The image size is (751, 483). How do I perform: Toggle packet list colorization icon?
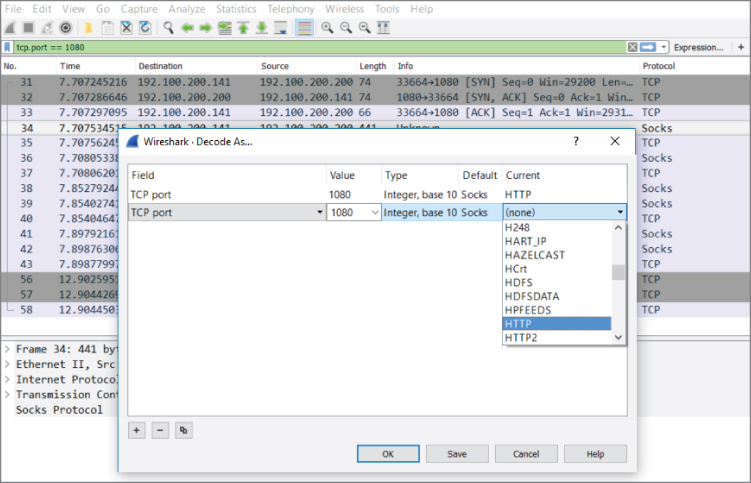click(x=304, y=28)
